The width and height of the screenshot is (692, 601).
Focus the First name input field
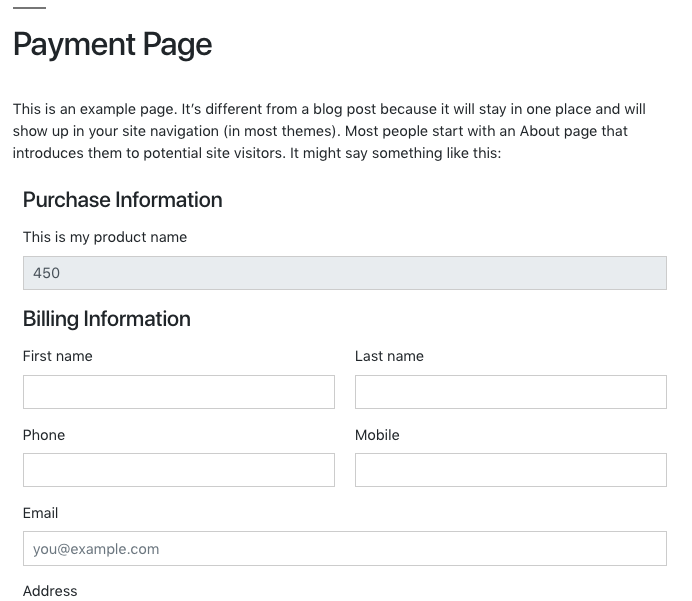click(179, 392)
